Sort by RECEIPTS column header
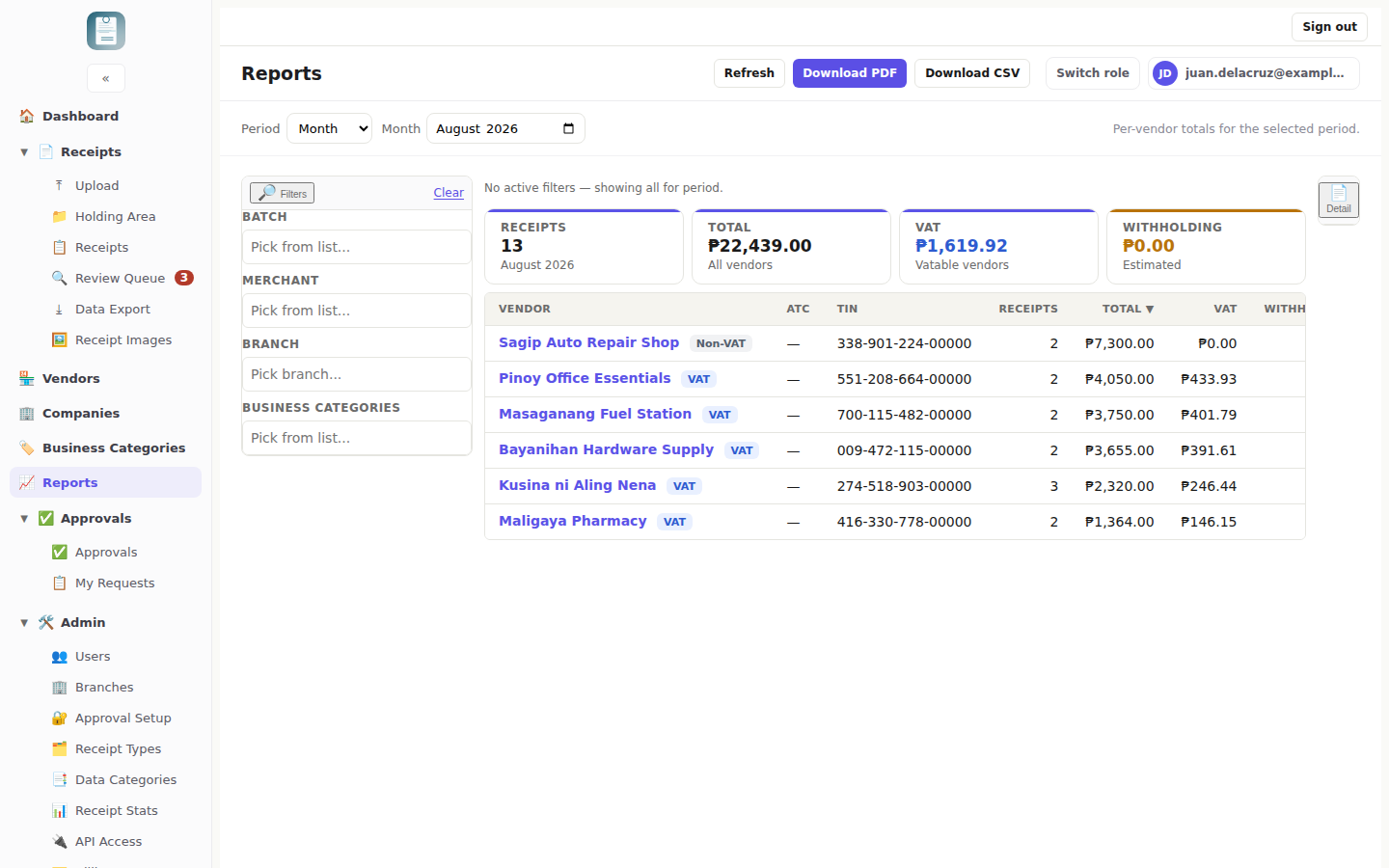1389x868 pixels. point(1028,309)
